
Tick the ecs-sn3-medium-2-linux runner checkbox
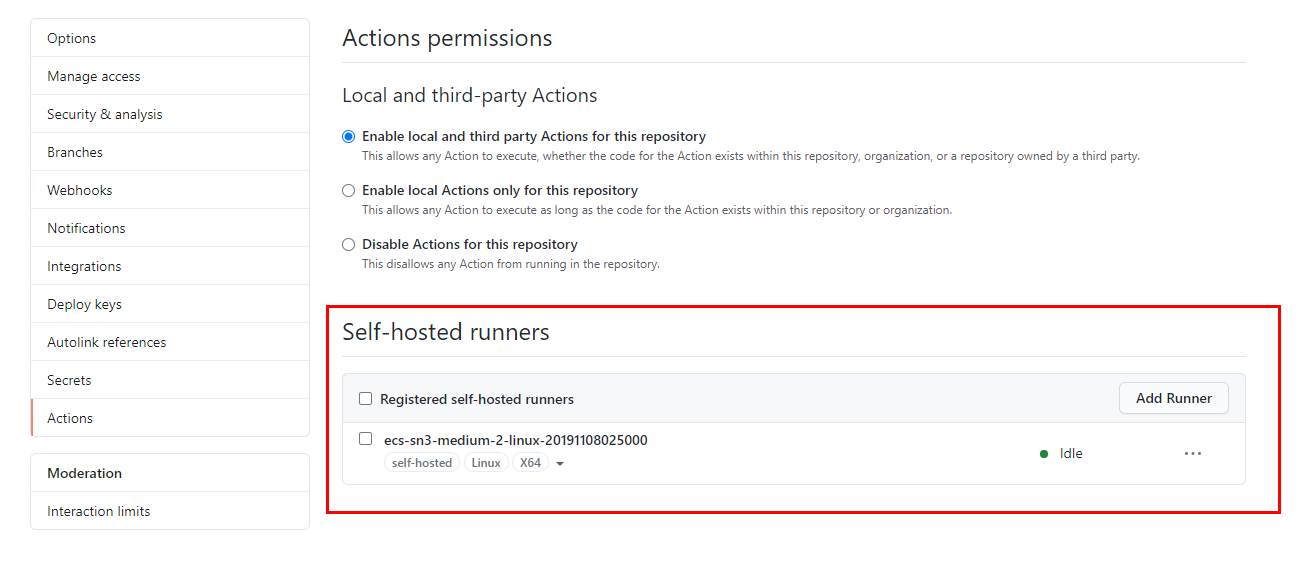point(365,439)
